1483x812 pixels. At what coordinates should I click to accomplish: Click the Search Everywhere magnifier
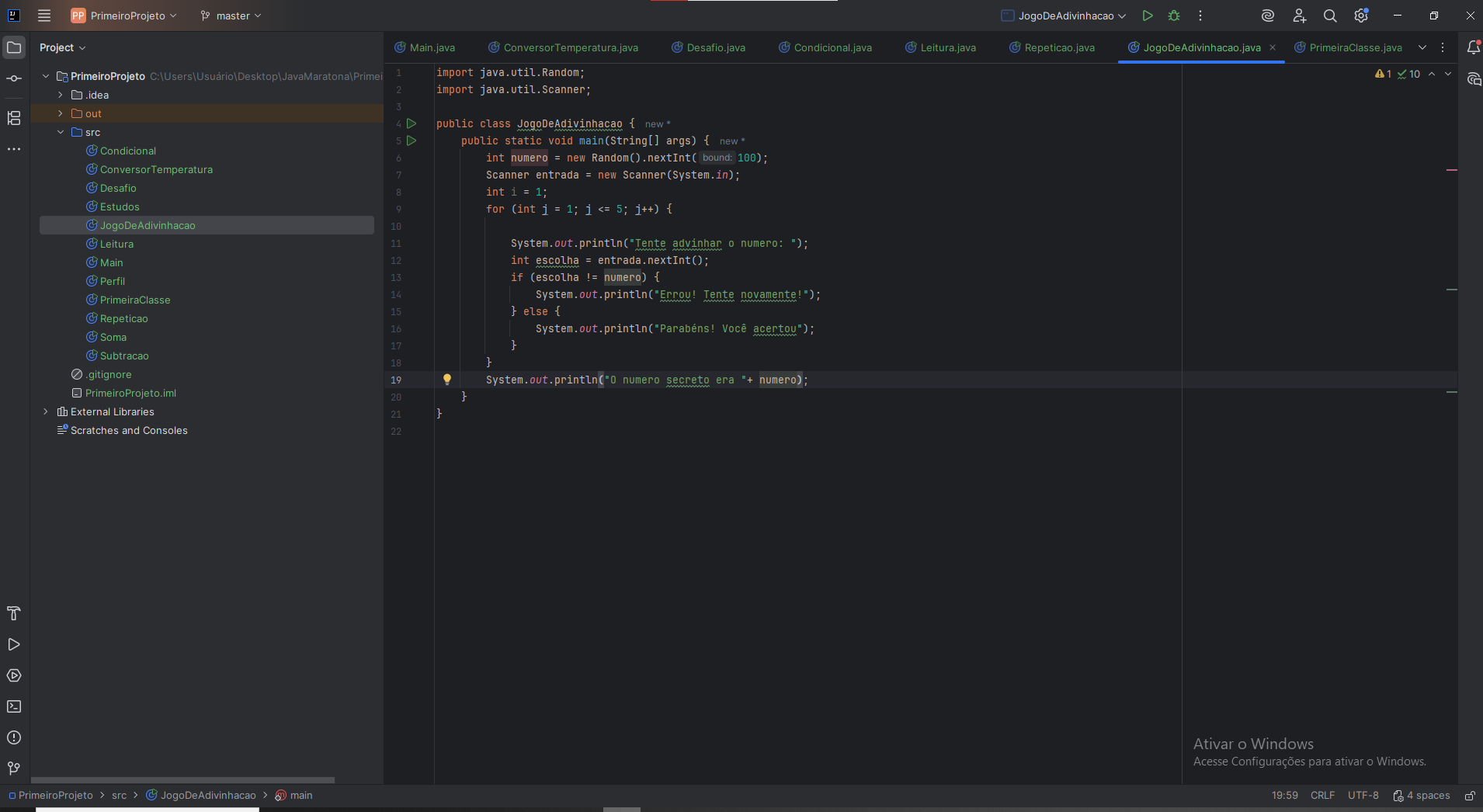tap(1330, 16)
